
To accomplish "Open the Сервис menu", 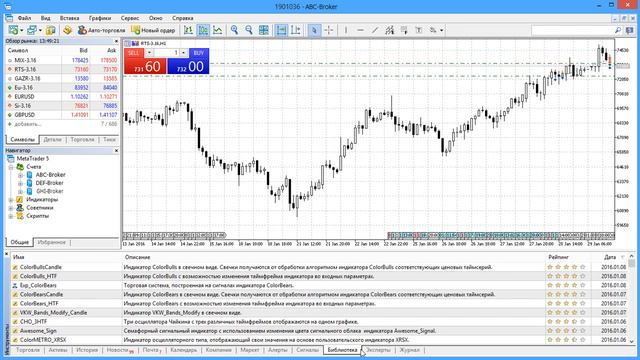I will 130,18.
